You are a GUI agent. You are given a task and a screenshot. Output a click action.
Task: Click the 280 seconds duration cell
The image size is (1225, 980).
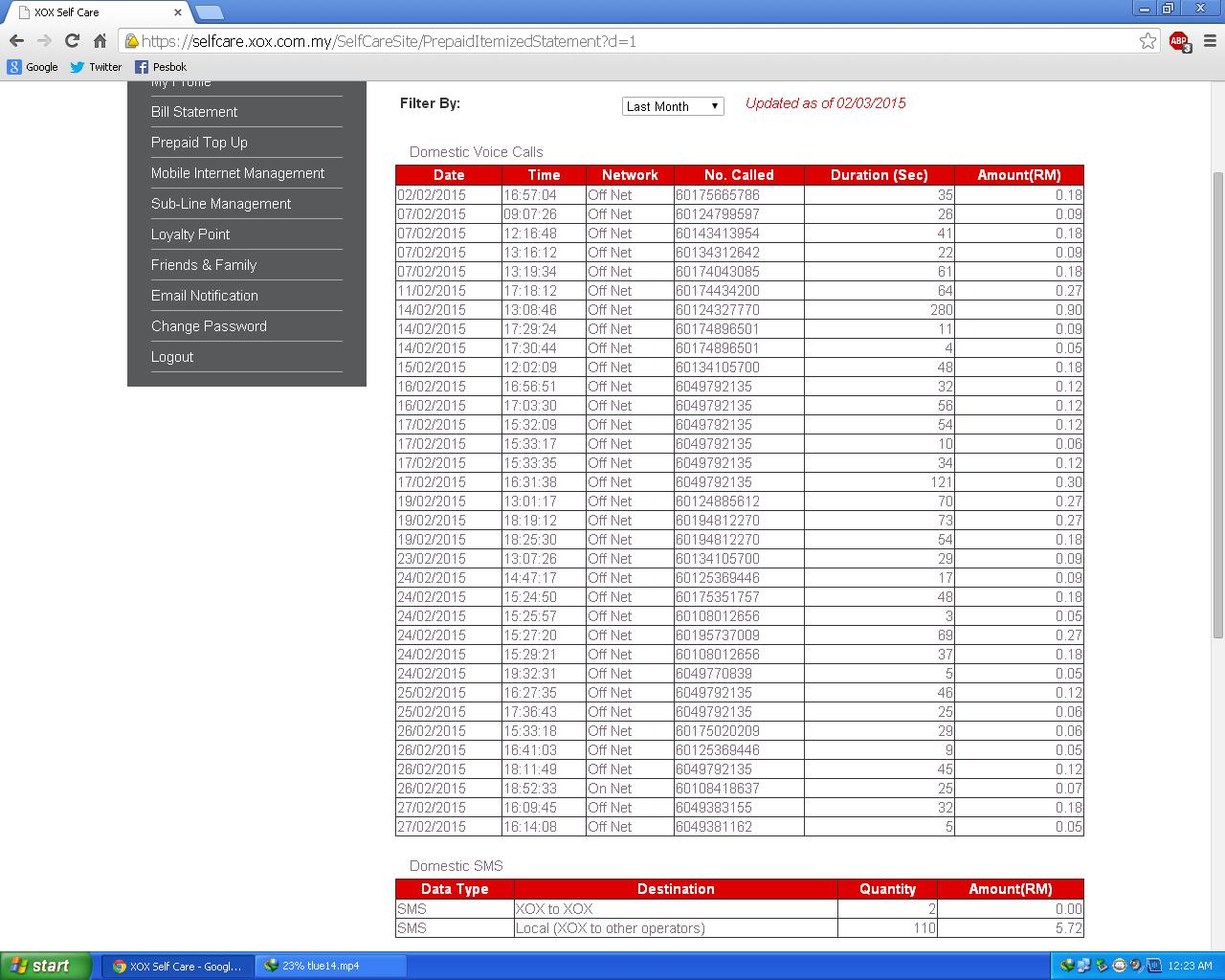pos(879,310)
